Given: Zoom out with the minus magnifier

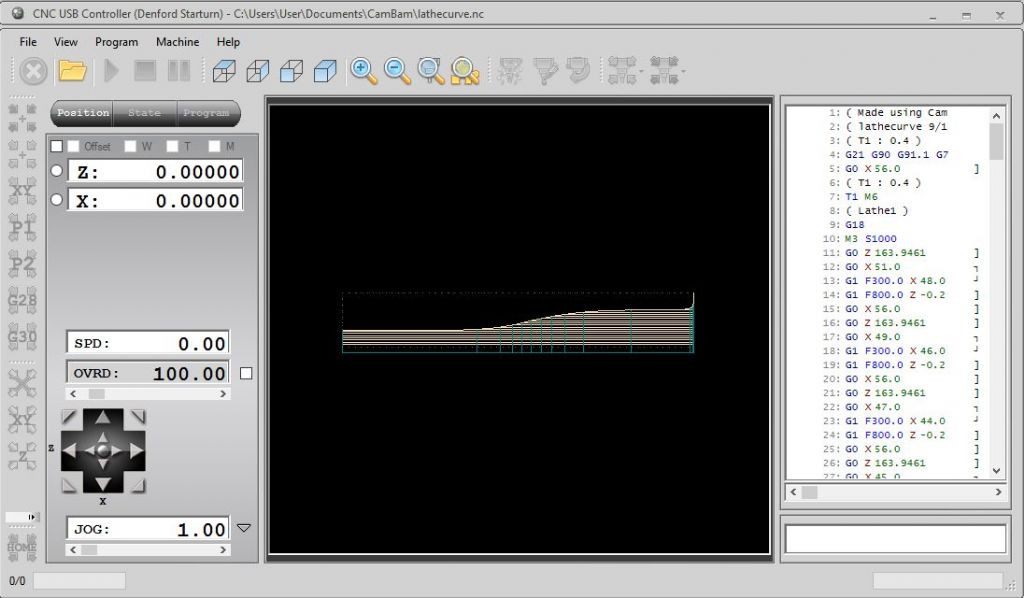Looking at the screenshot, I should pos(397,71).
